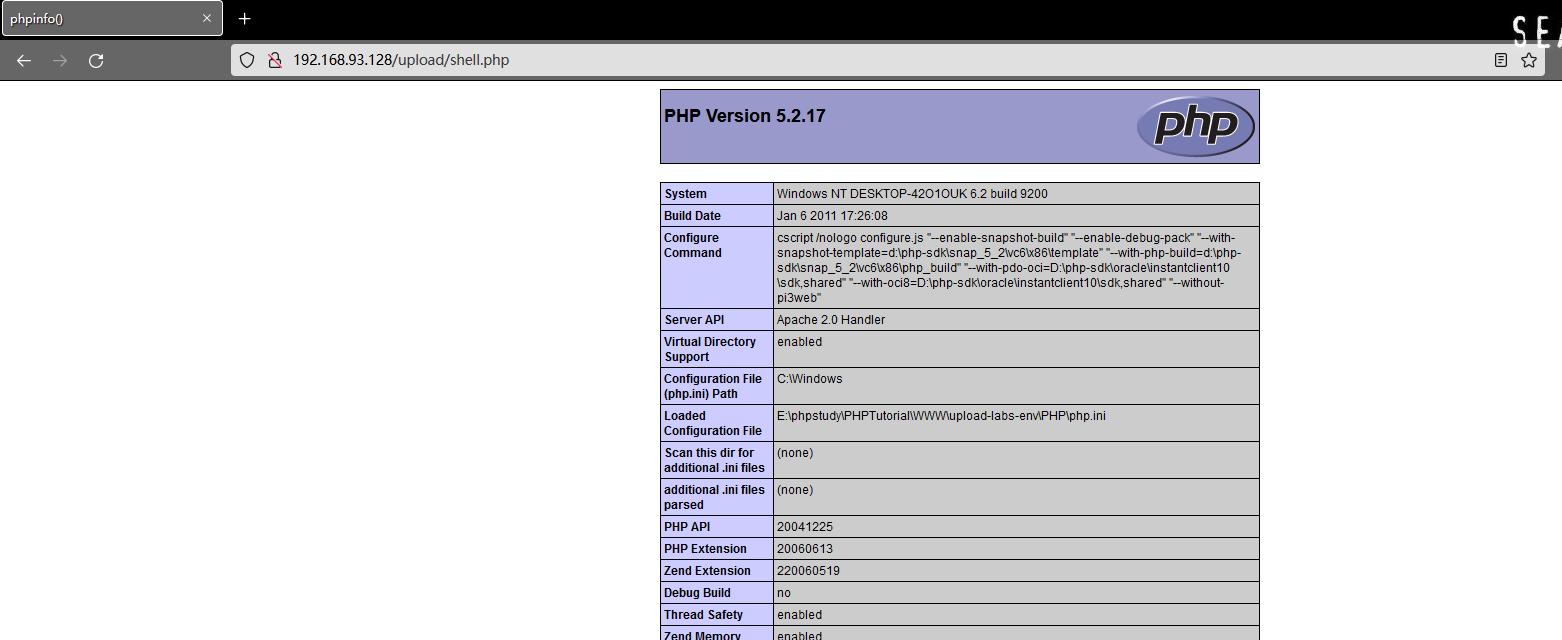Click the Configure Command label
Image resolution: width=1562 pixels, height=640 pixels.
(693, 245)
